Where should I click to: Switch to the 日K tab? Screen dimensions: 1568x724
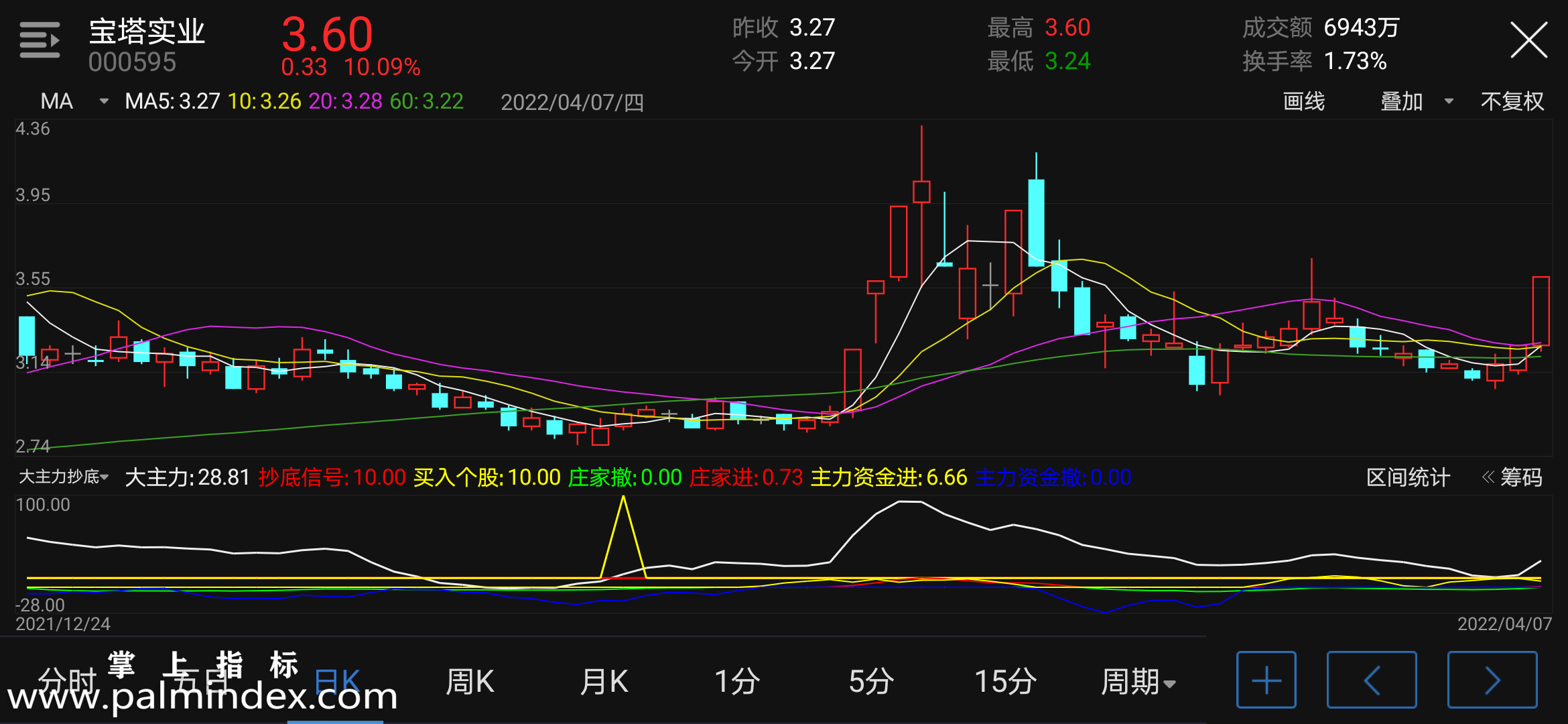(336, 682)
